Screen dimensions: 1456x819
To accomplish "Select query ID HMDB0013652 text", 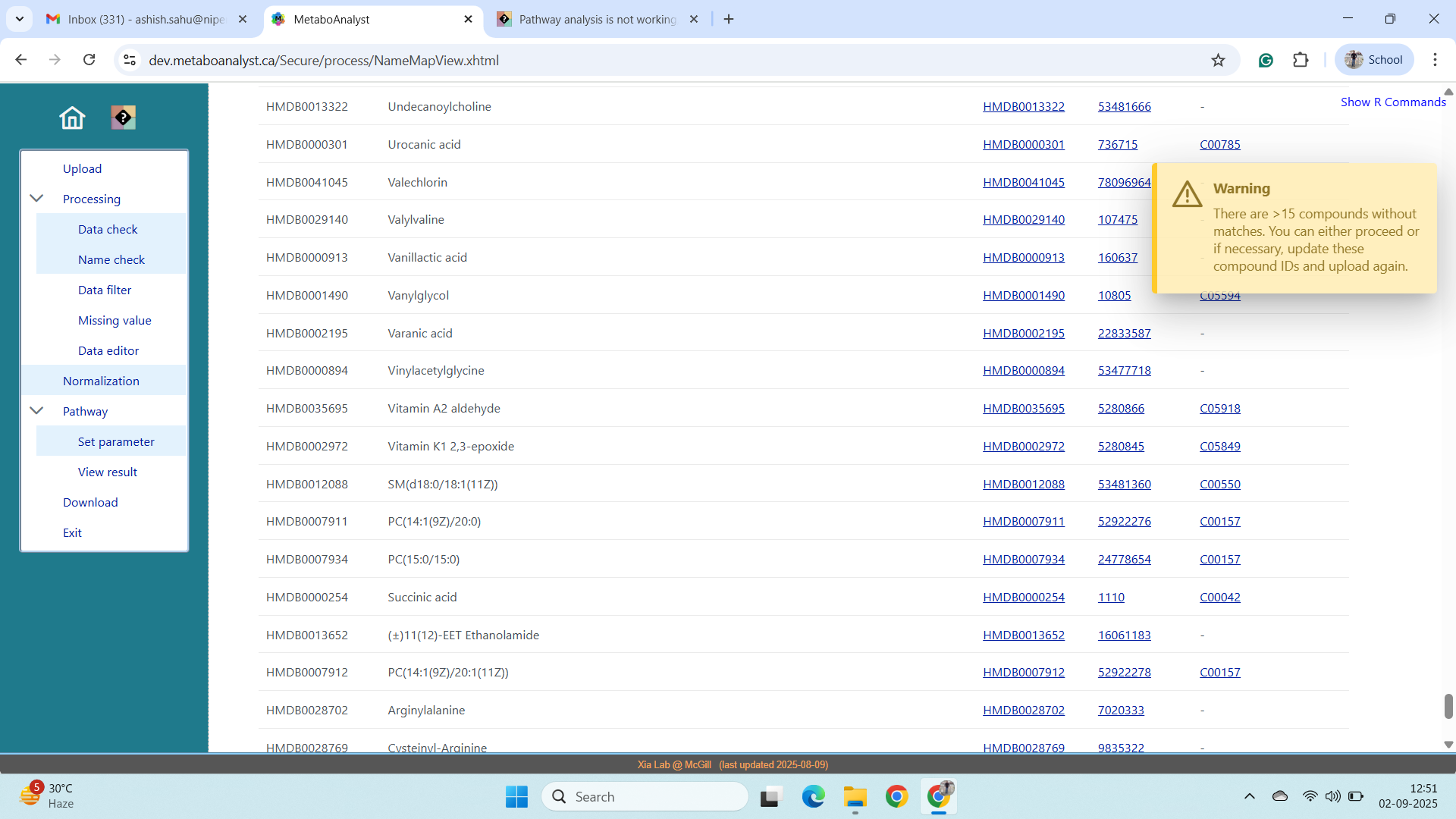I will 306,635.
